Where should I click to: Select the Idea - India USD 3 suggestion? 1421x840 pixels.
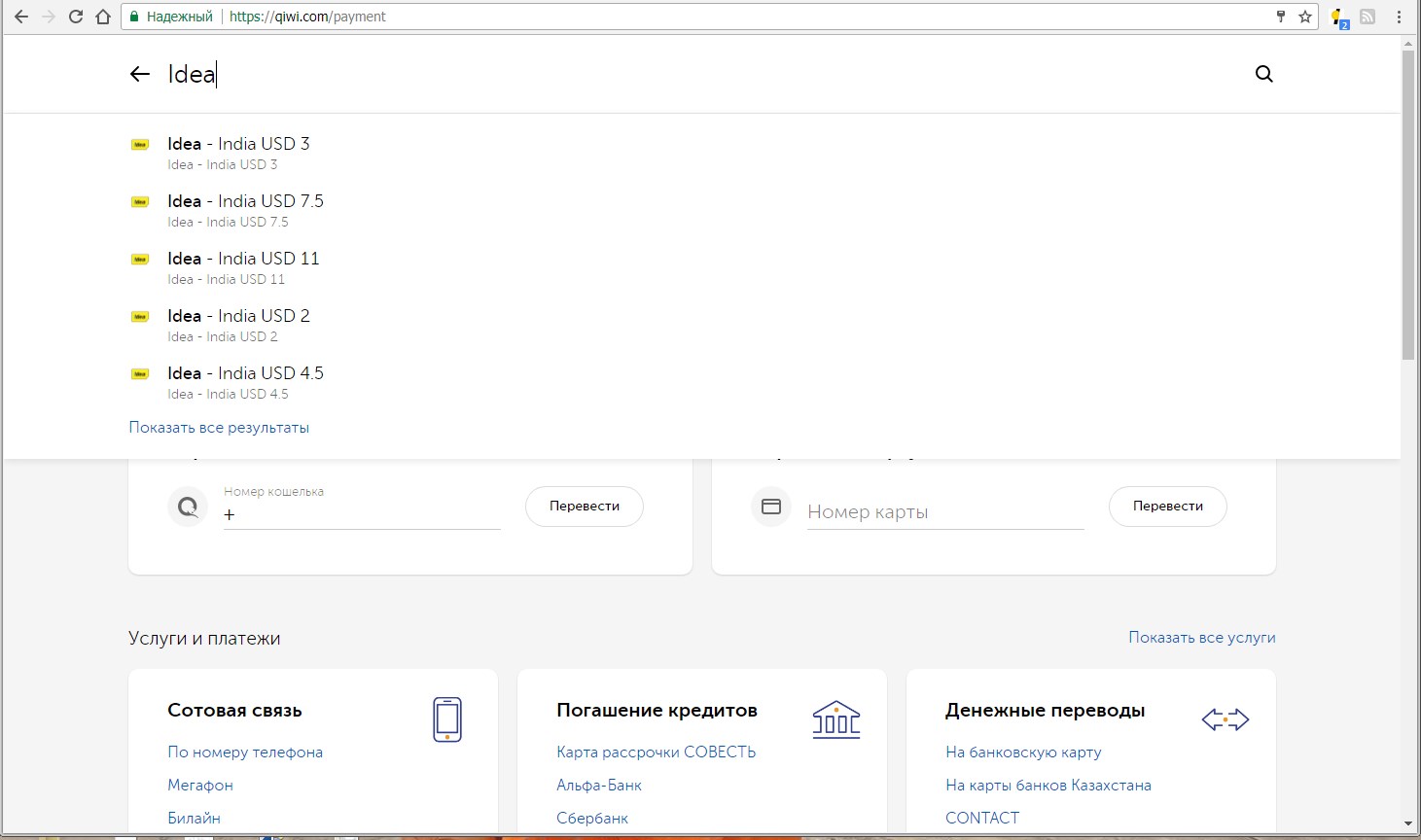coord(238,144)
